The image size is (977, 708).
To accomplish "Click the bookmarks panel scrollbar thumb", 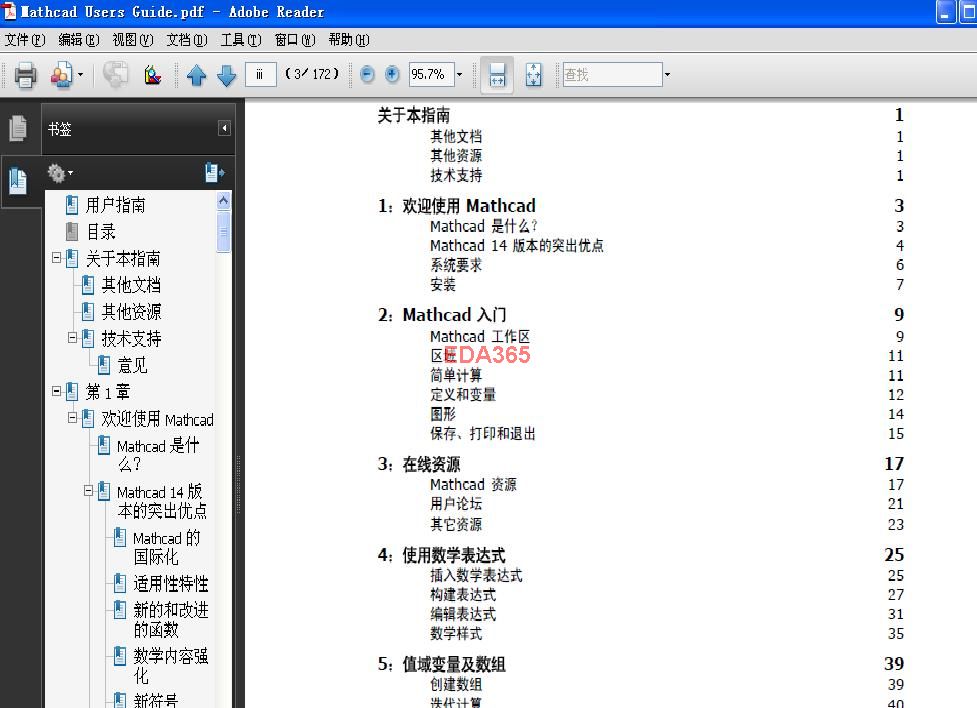I will 224,231.
